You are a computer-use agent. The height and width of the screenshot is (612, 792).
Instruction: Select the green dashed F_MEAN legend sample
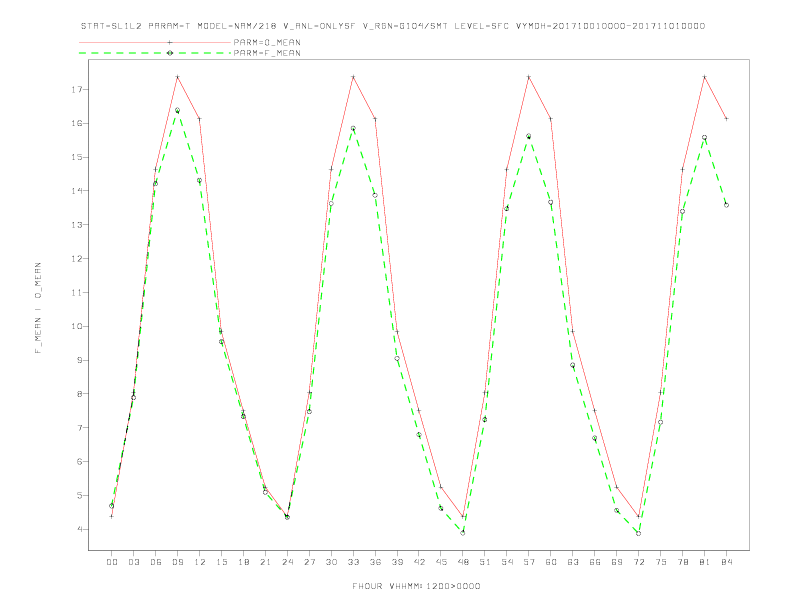click(155, 53)
